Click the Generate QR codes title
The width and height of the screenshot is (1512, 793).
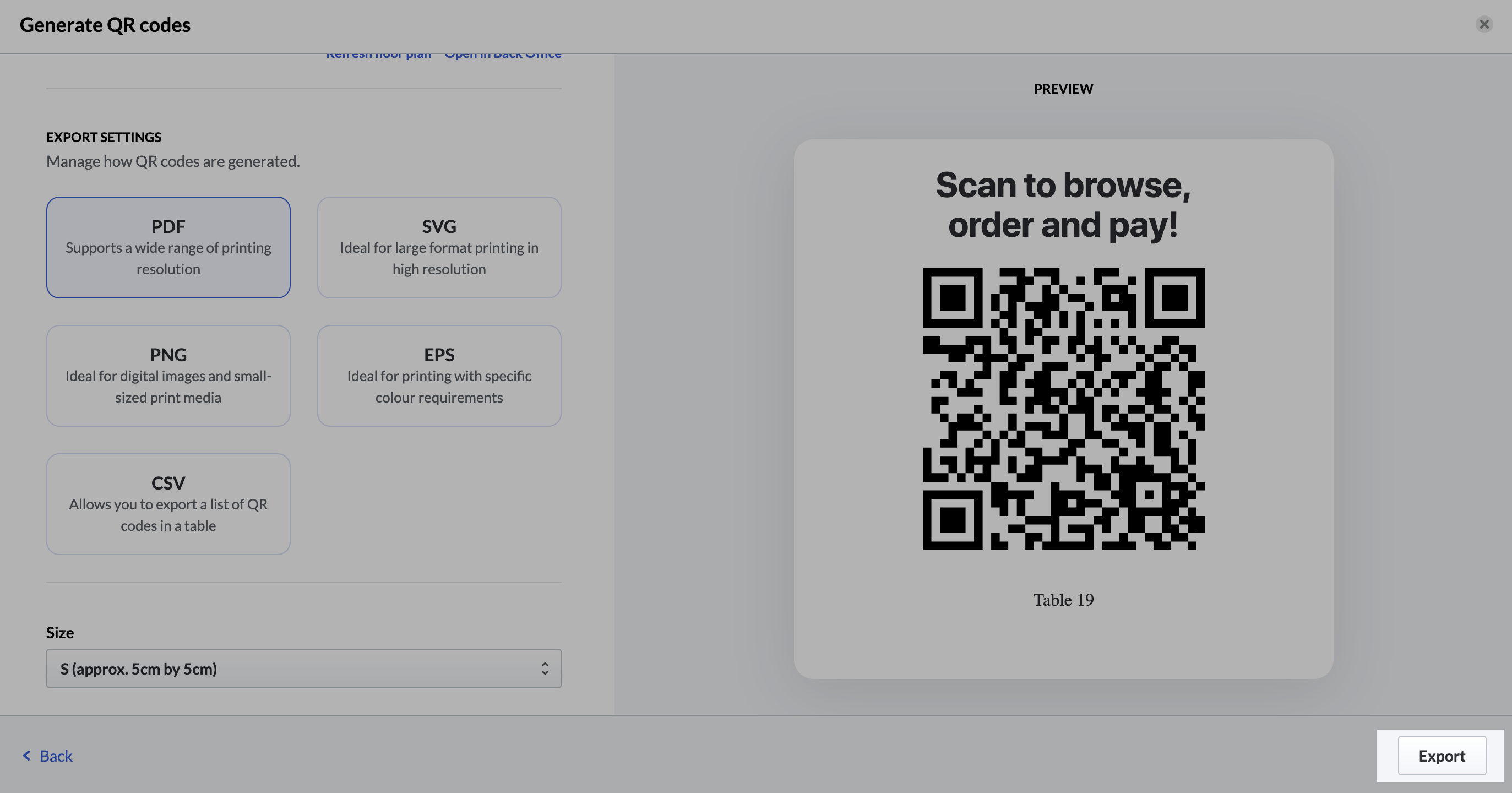(x=105, y=25)
